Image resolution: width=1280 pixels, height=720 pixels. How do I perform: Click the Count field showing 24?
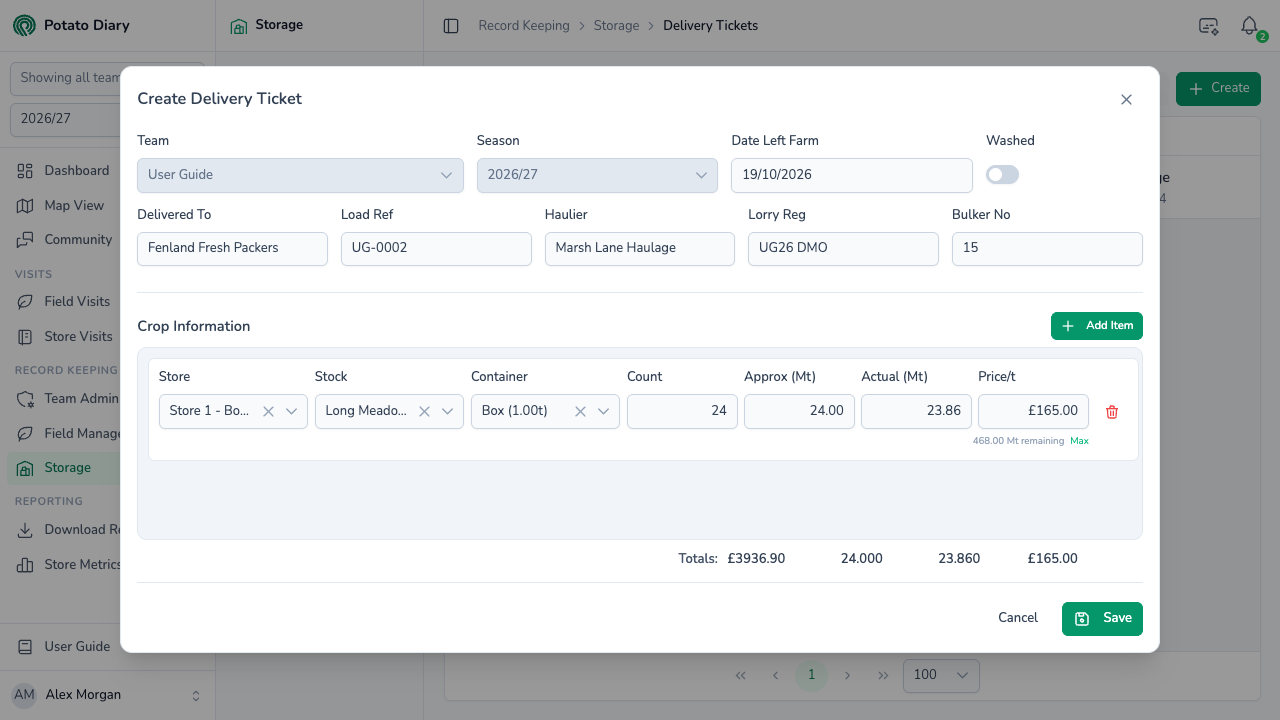(682, 411)
